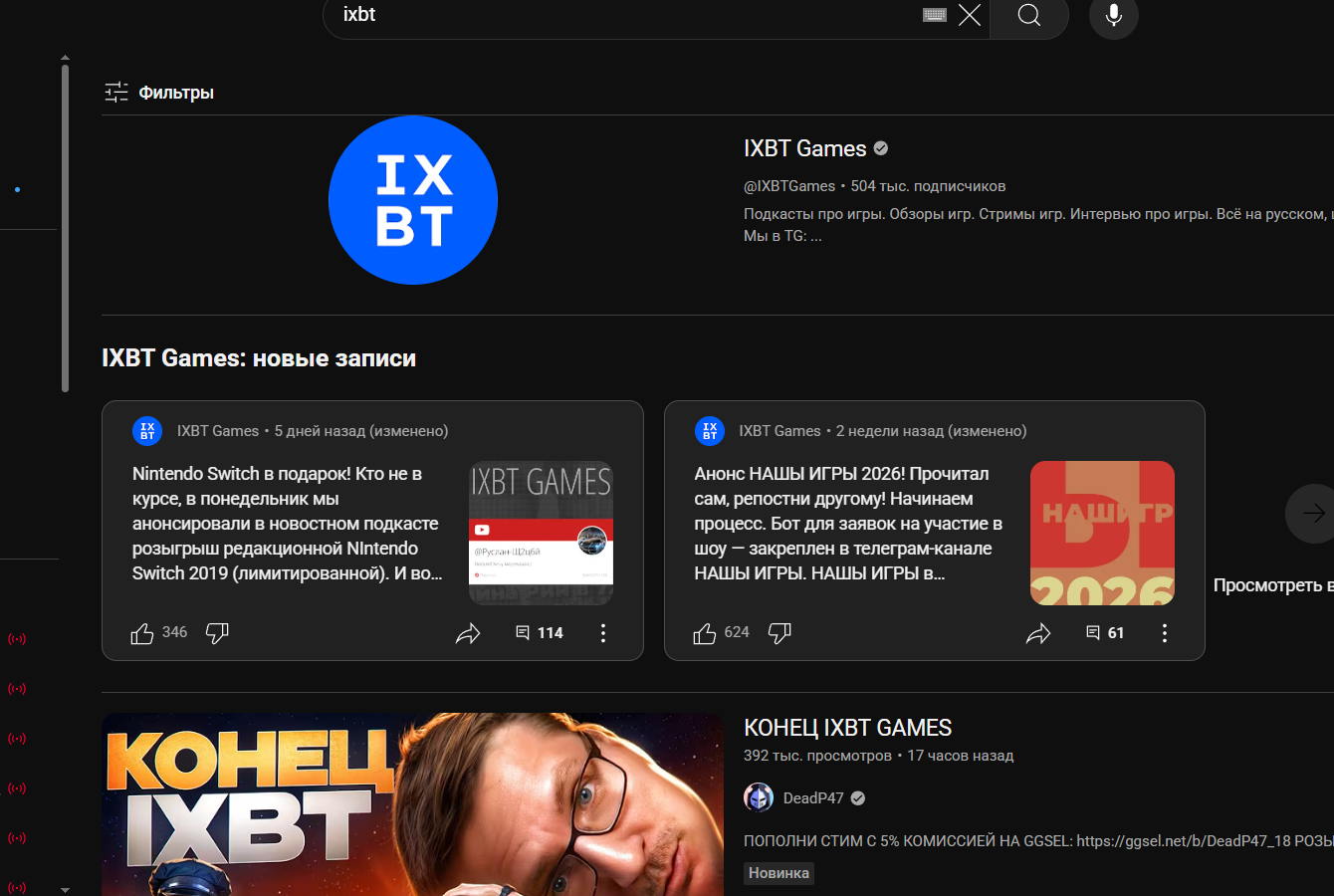Image resolution: width=1334 pixels, height=896 pixels.
Task: Open the author name on the НАШЫ ИГРЫ post
Action: 779,431
